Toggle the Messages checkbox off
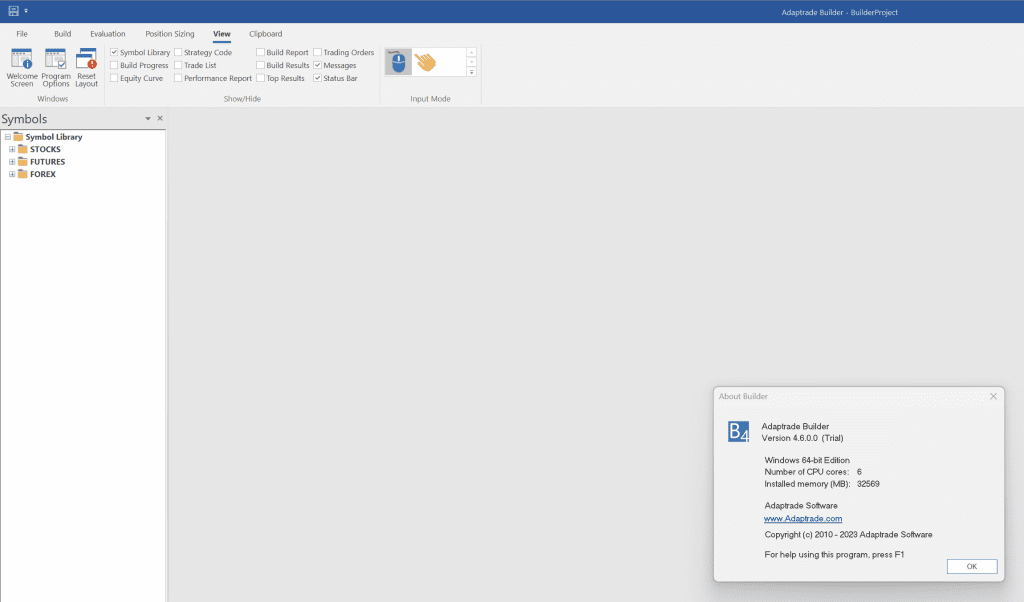Image resolution: width=1024 pixels, height=602 pixels. (x=318, y=65)
